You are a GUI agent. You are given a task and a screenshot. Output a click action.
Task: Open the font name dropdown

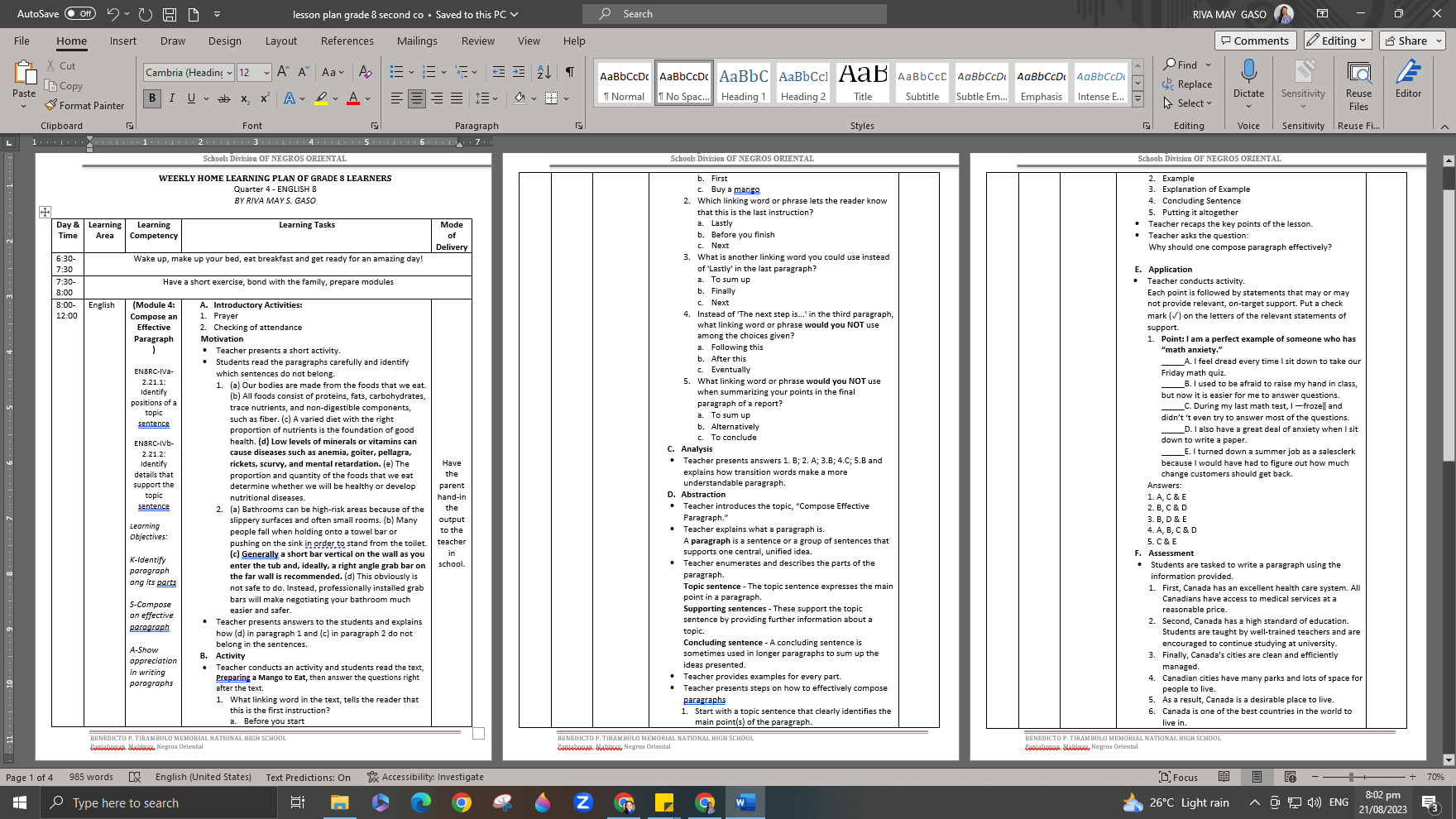point(229,73)
